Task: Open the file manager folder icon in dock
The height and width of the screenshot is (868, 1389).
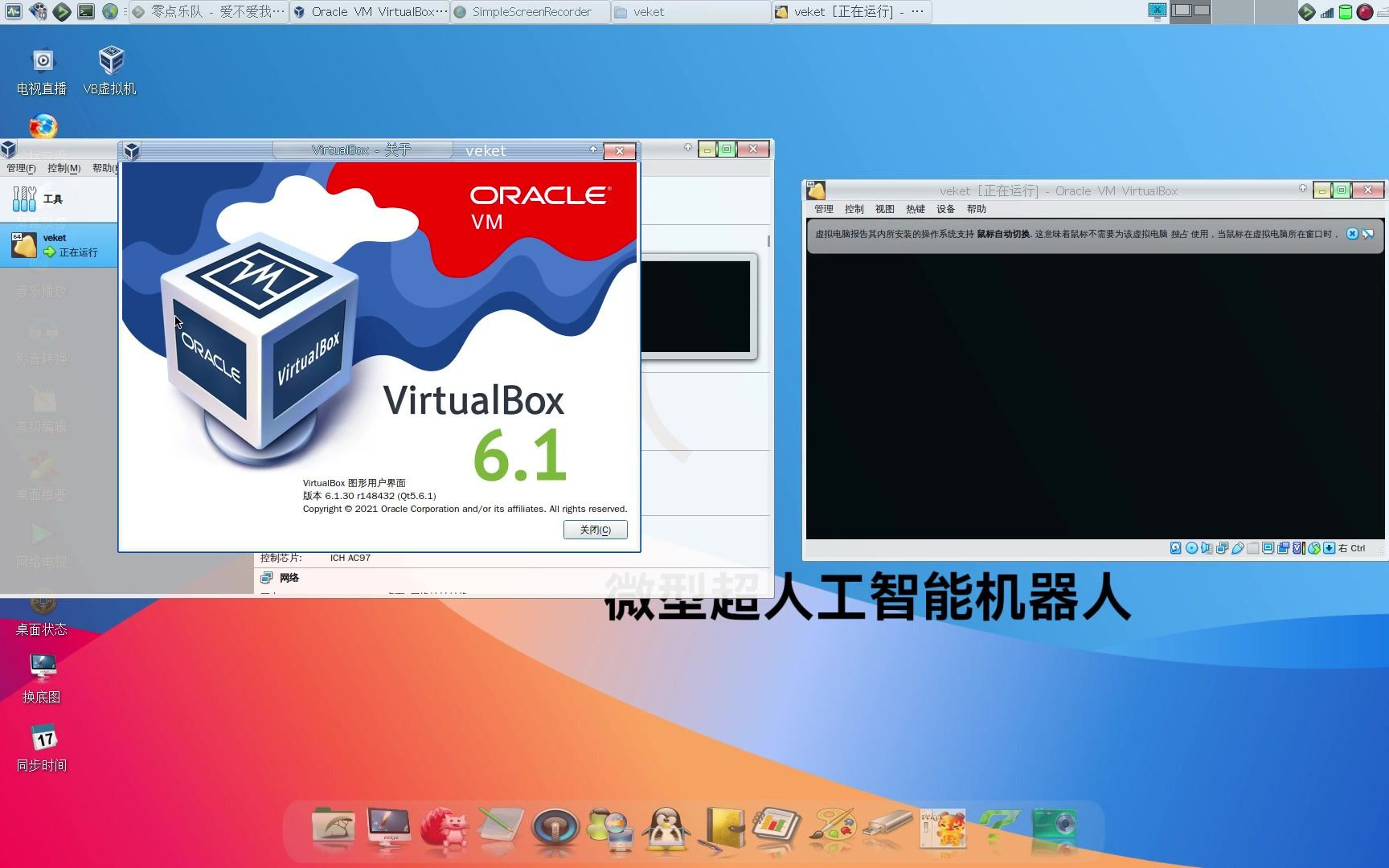Action: point(333,828)
